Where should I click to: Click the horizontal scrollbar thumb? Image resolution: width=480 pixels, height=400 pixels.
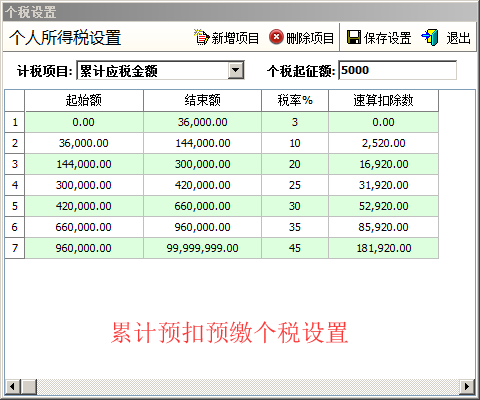tap(29, 387)
